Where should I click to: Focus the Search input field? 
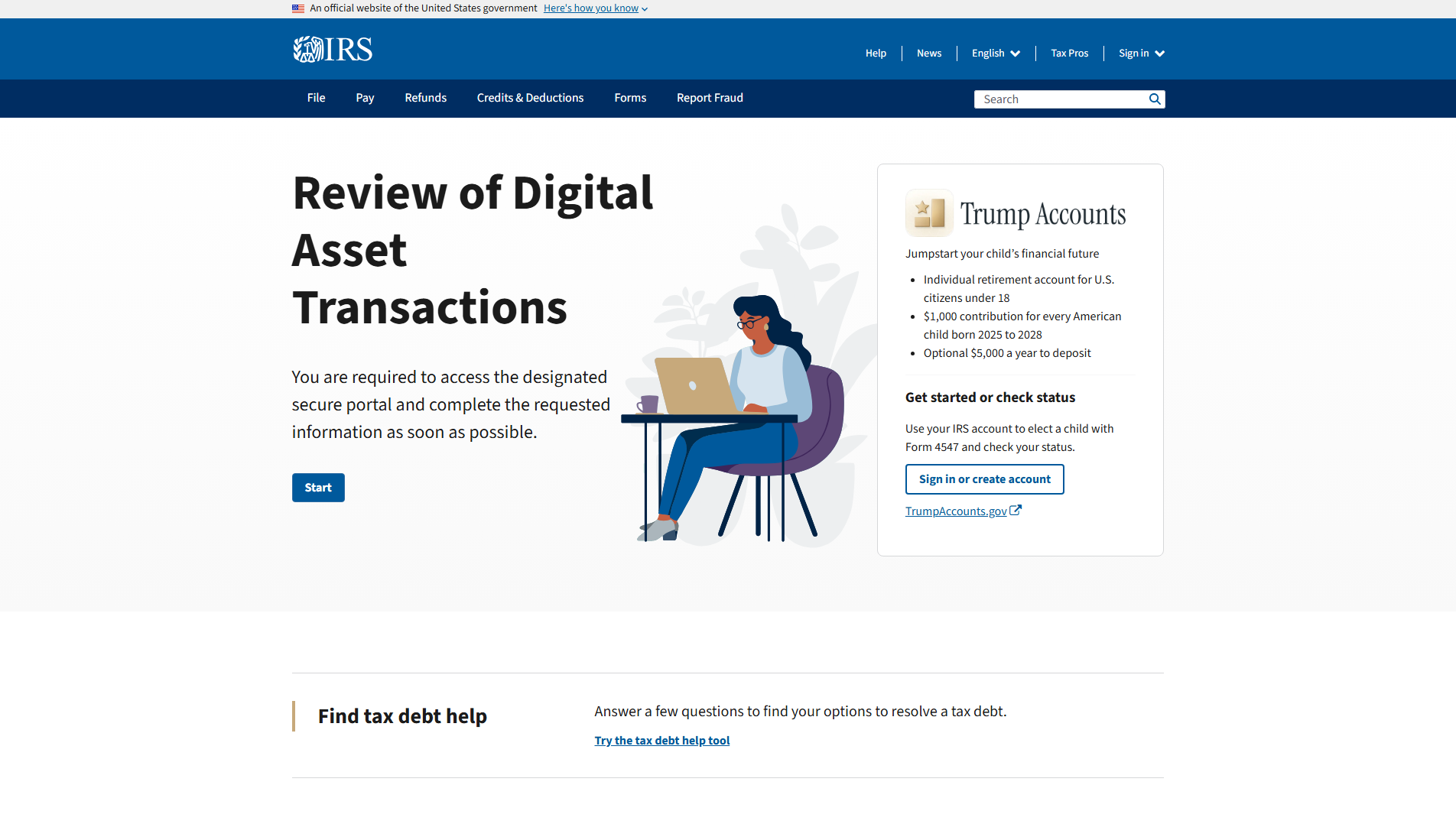(1061, 99)
